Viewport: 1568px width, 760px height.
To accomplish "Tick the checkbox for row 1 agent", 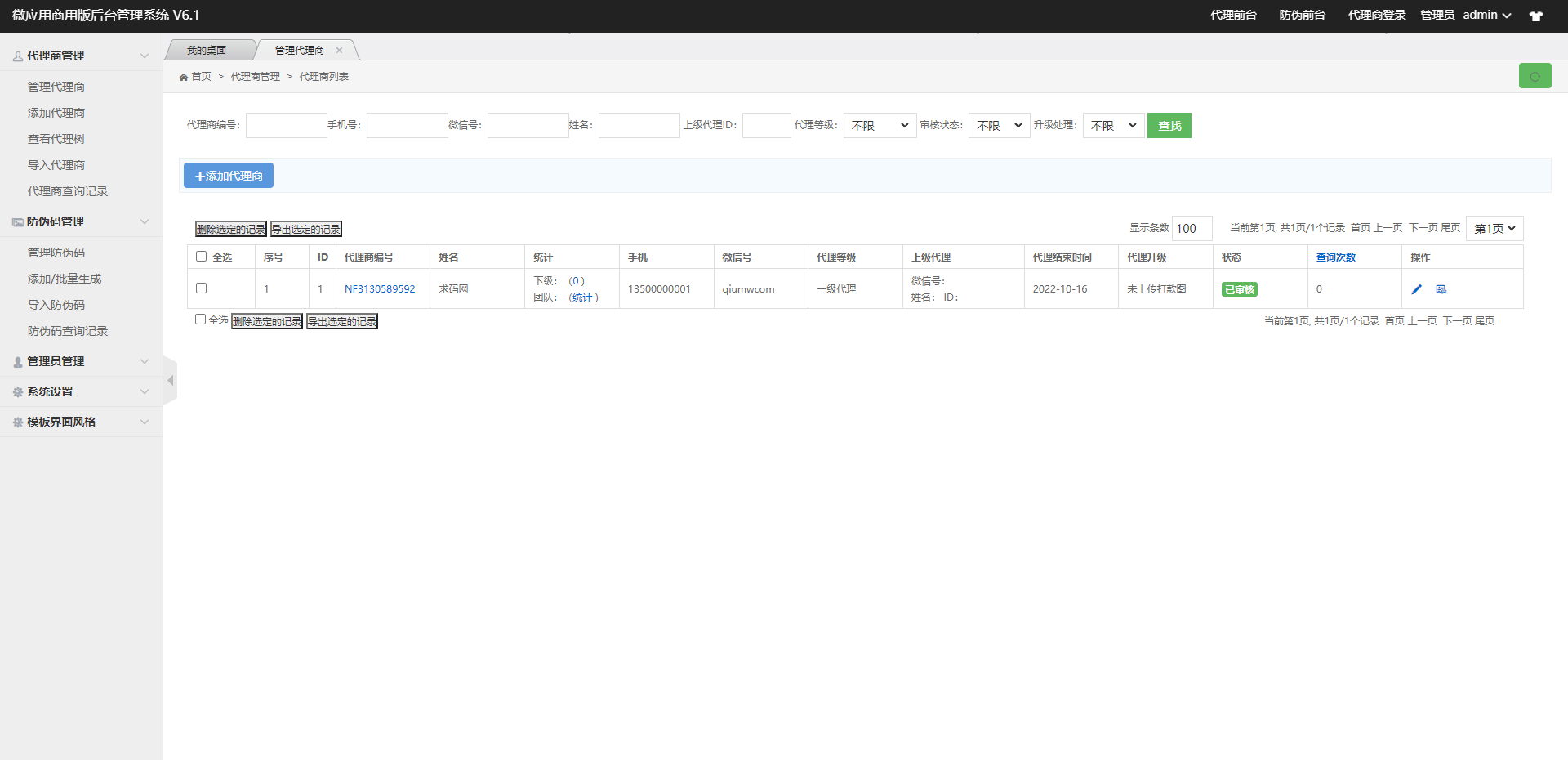I will tap(202, 288).
